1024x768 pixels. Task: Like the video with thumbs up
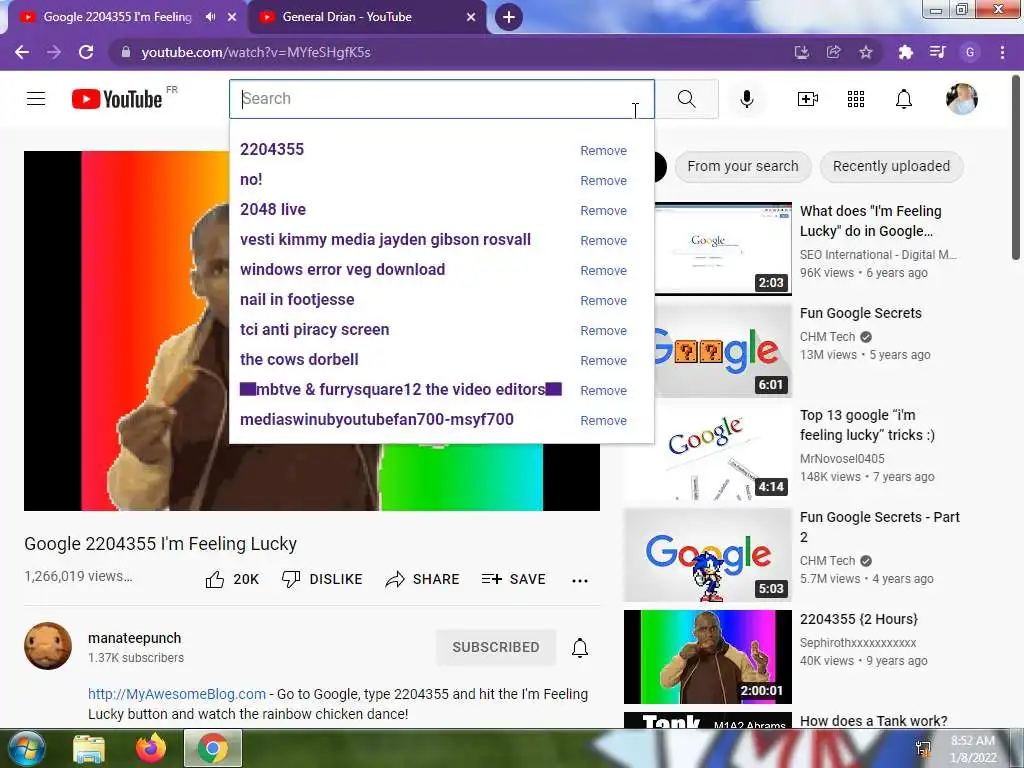(232, 579)
